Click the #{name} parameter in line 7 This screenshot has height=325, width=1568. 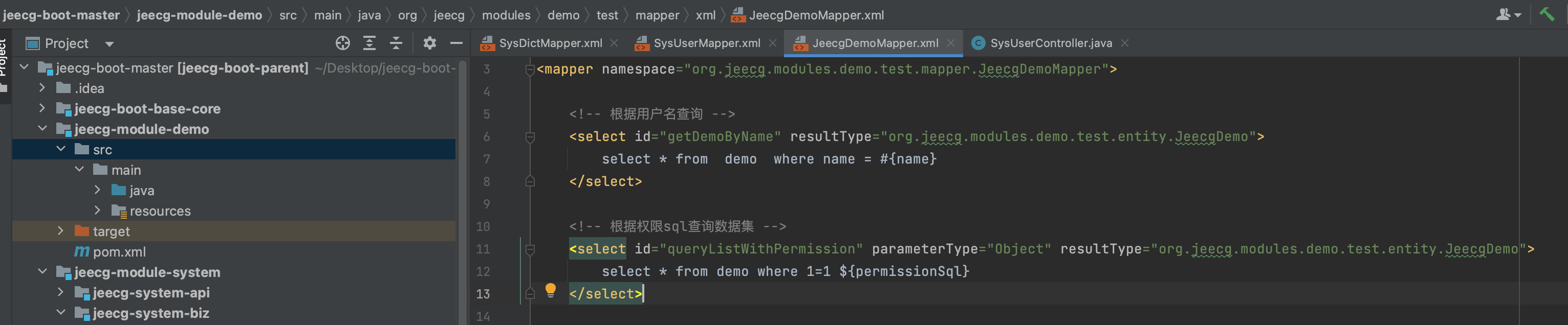tap(908, 159)
